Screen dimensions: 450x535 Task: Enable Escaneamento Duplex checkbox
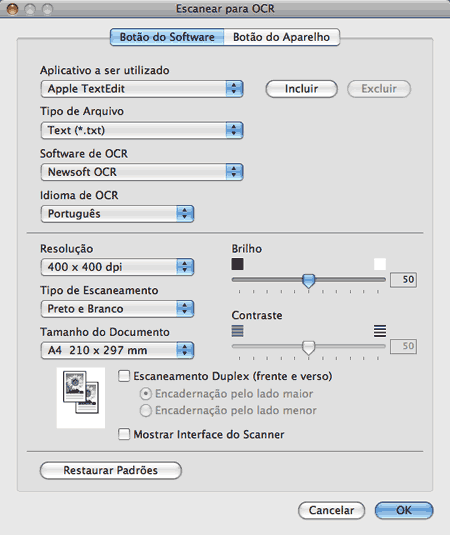coord(124,376)
